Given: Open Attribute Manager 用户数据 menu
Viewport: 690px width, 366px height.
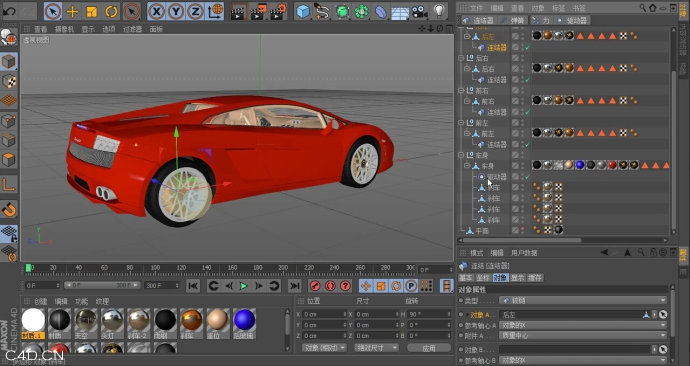Looking at the screenshot, I should click(524, 253).
